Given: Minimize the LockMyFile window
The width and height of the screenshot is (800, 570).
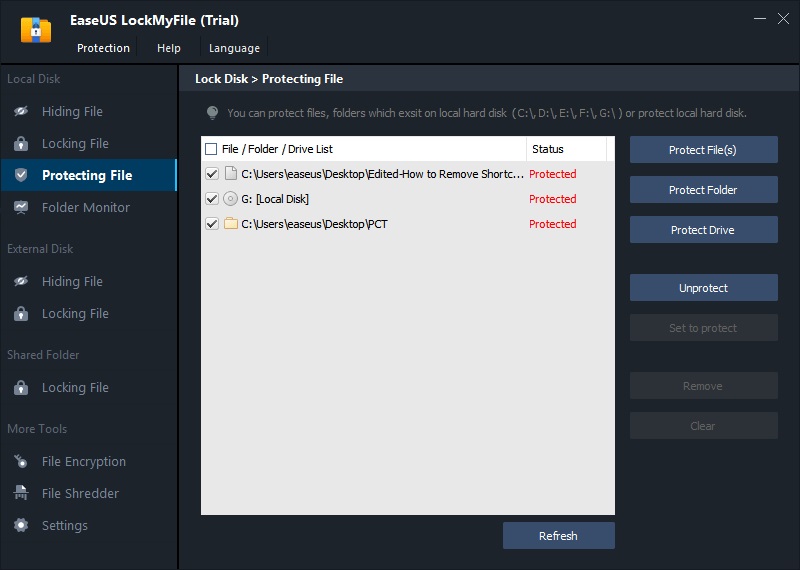Looking at the screenshot, I should [760, 19].
